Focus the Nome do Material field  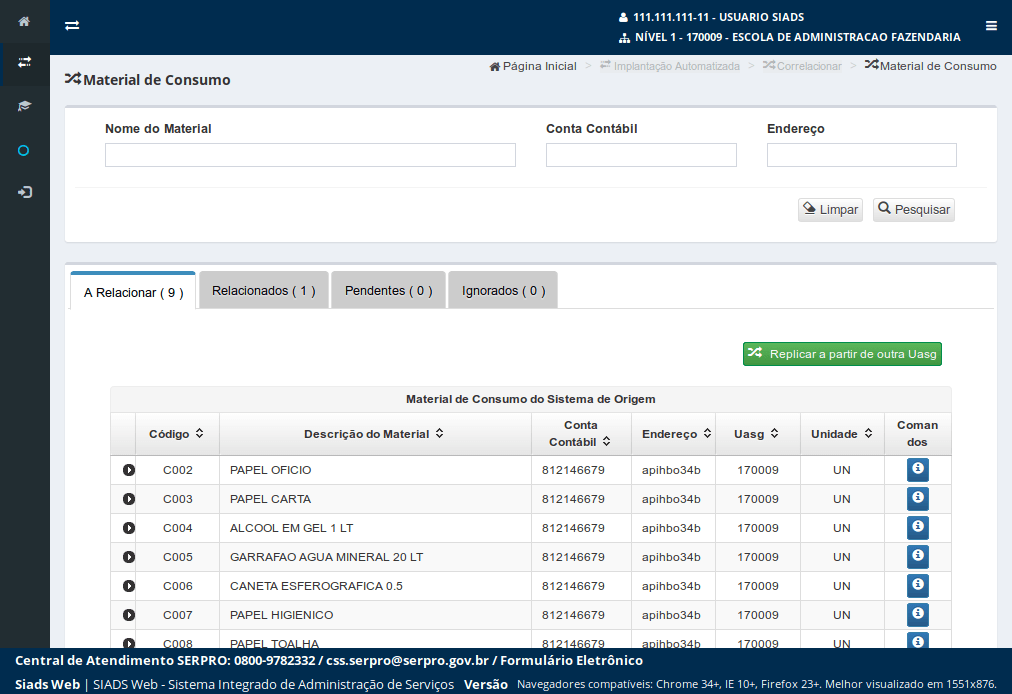coord(310,155)
